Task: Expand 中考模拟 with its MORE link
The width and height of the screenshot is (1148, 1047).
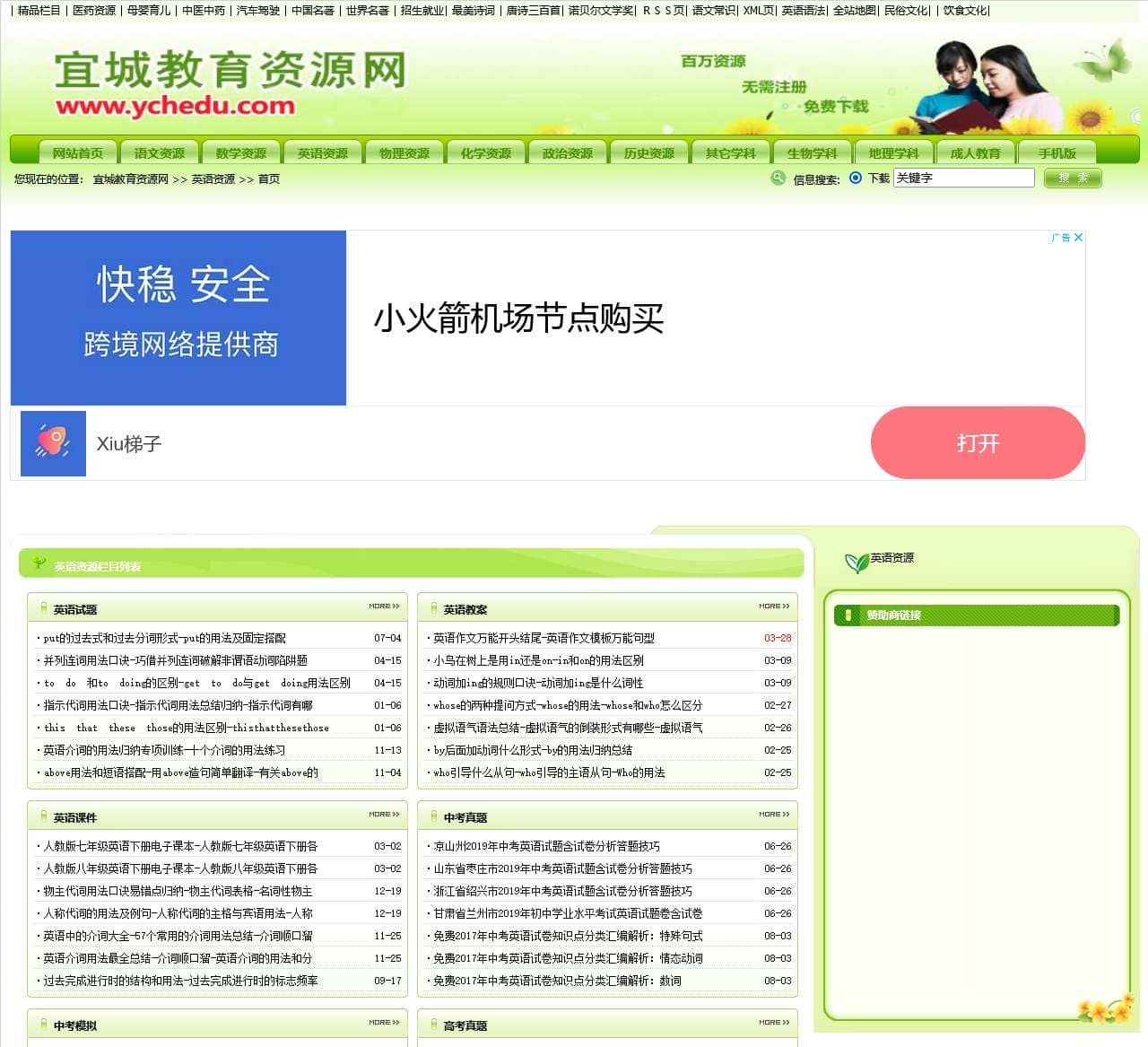Action: click(384, 1022)
